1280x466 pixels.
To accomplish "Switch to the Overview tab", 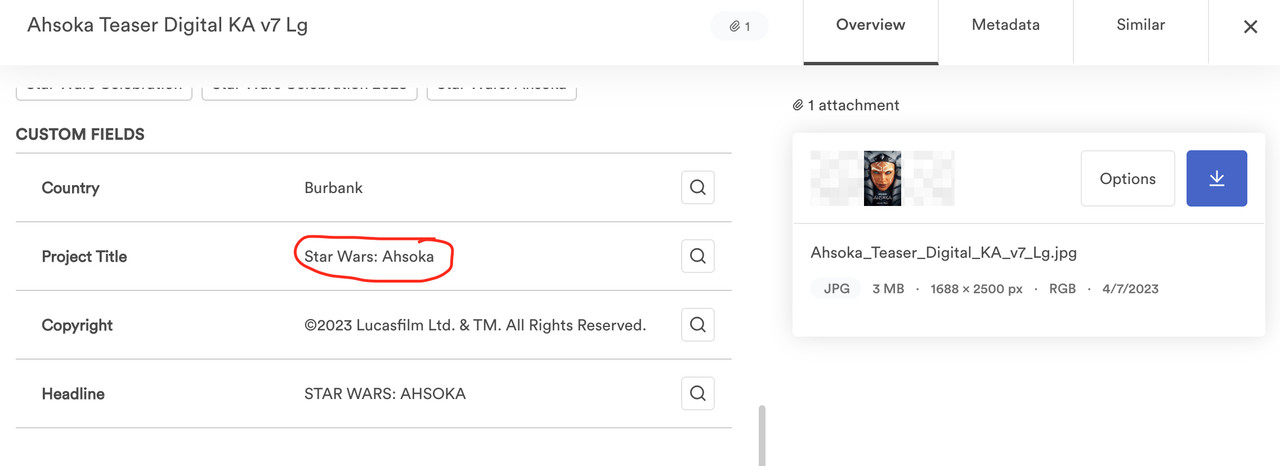I will pyautogui.click(x=870, y=32).
